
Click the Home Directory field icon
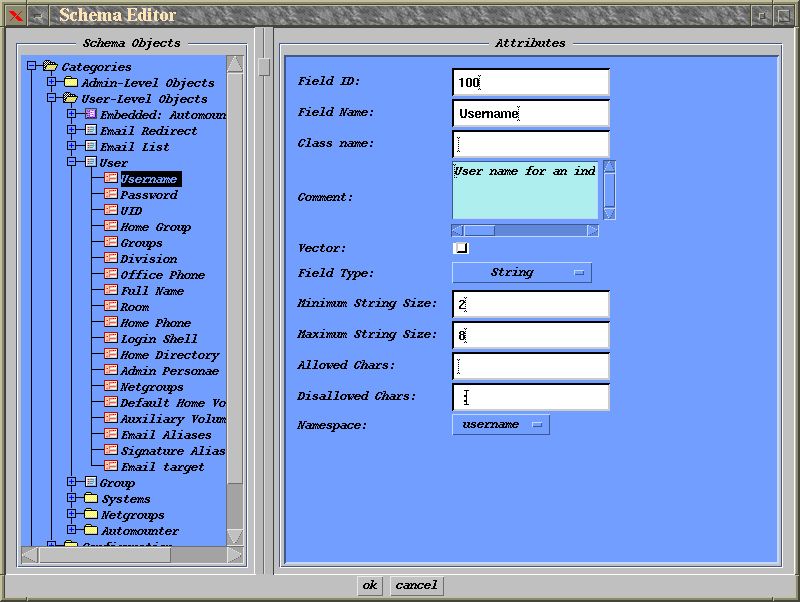click(111, 354)
